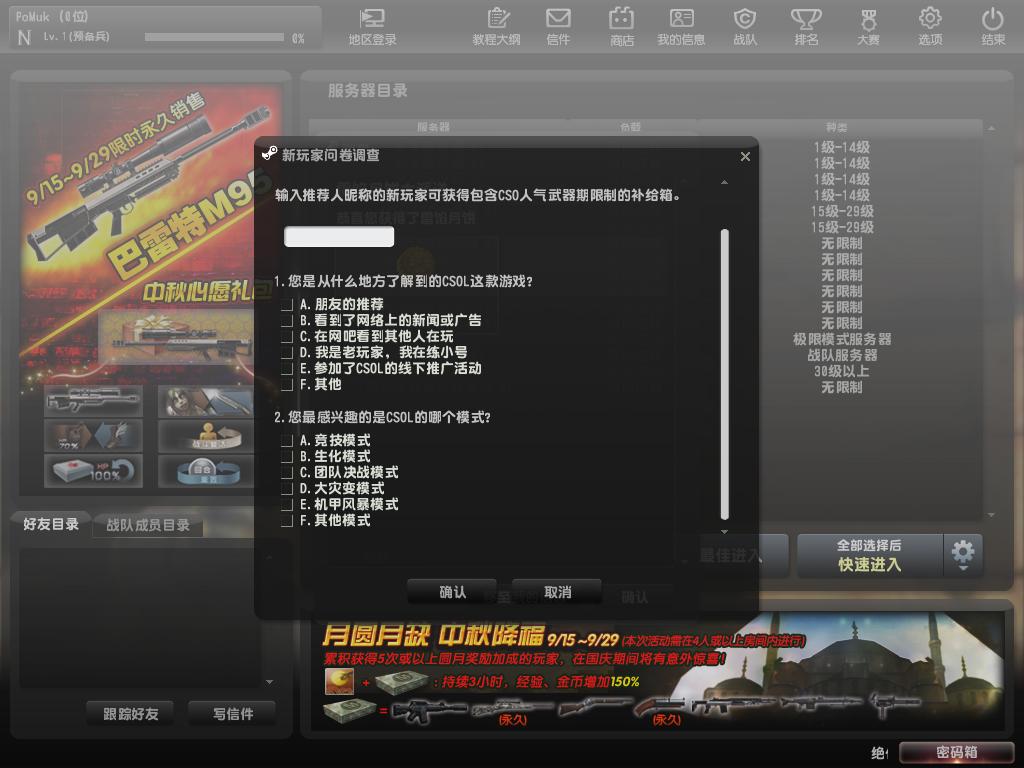
Task: Open the 教程大纲 tutorial outline icon
Action: click(x=496, y=26)
